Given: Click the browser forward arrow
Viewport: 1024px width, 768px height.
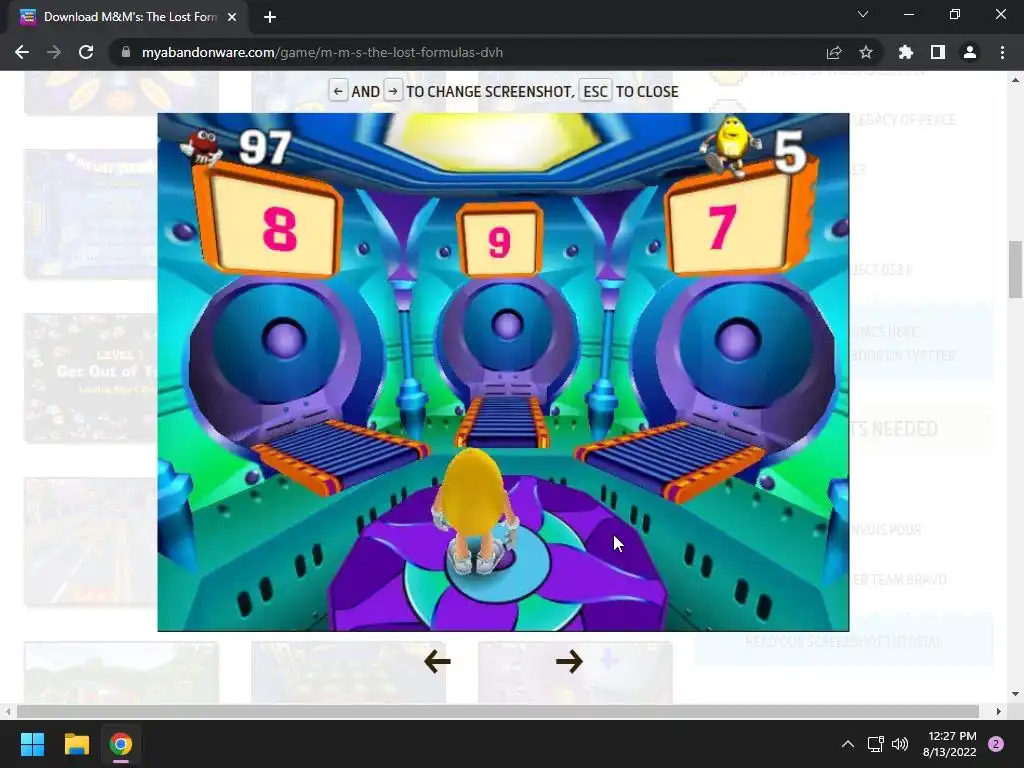Looking at the screenshot, I should pyautogui.click(x=54, y=52).
